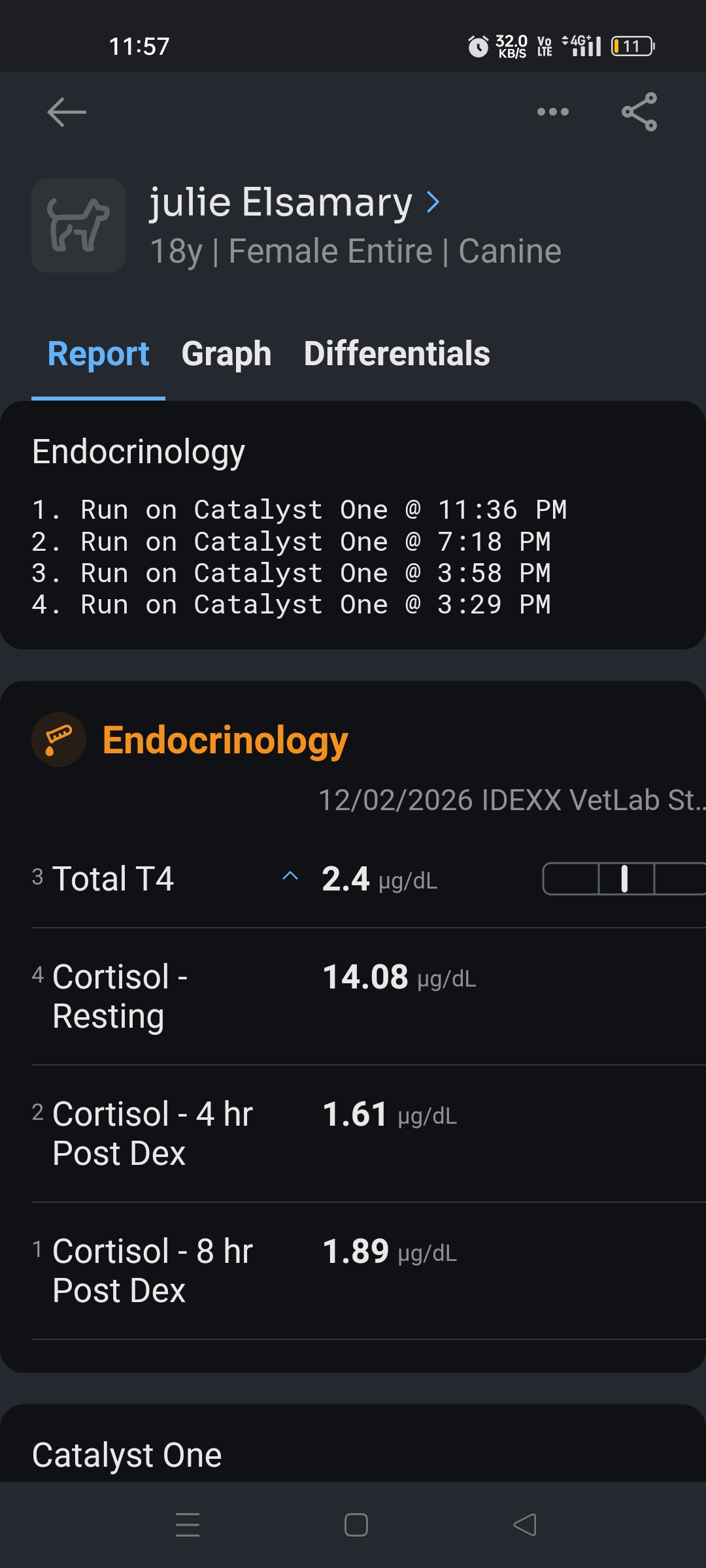Image resolution: width=706 pixels, height=1568 pixels.
Task: Open the Differentials tab
Action: pyautogui.click(x=397, y=354)
